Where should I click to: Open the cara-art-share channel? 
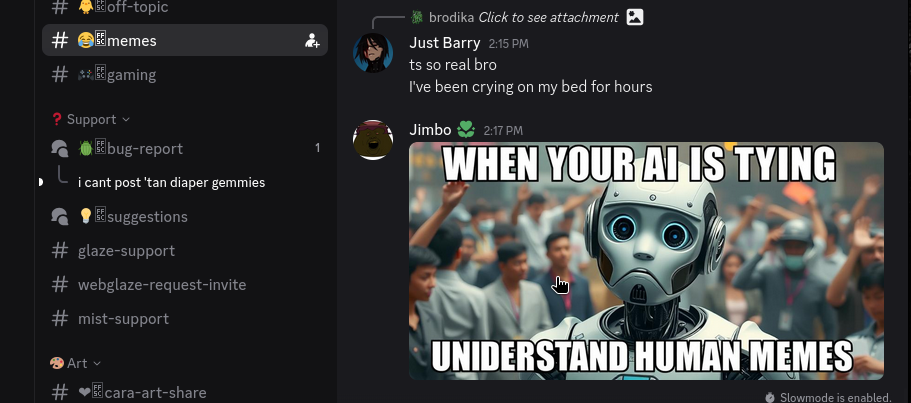point(185,393)
